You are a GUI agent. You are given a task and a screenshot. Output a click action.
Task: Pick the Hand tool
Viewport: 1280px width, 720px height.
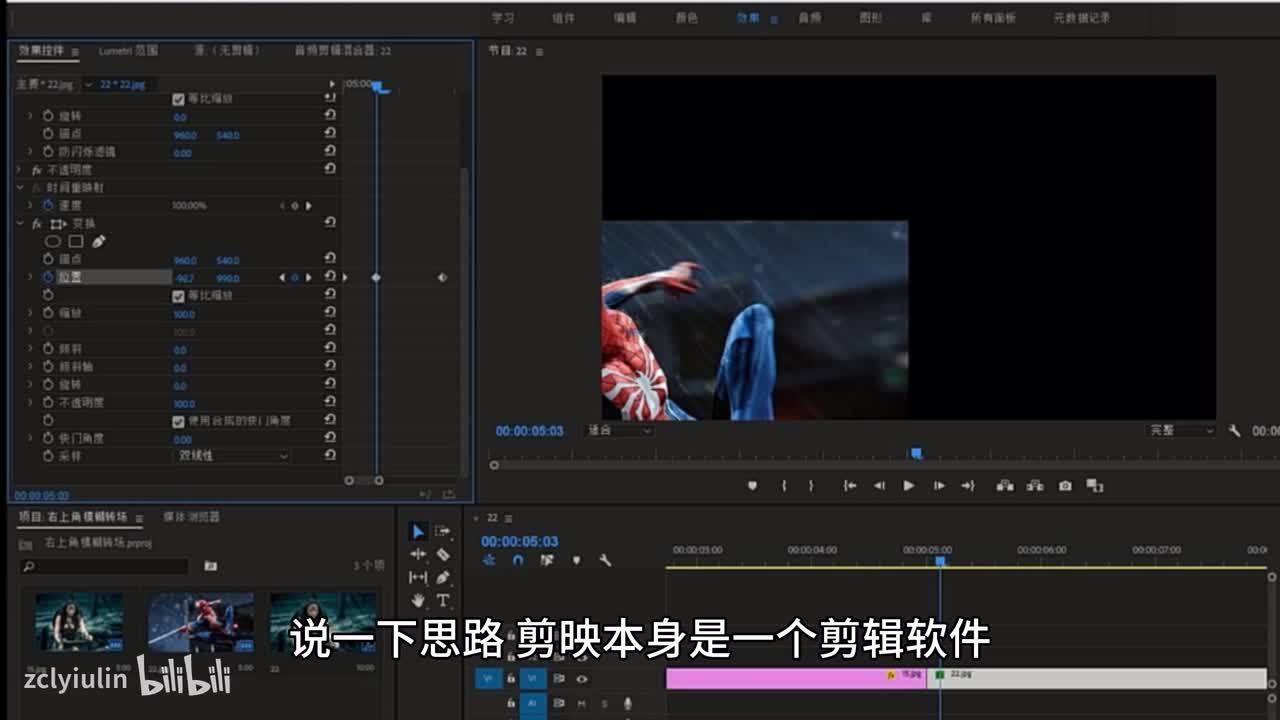(418, 600)
